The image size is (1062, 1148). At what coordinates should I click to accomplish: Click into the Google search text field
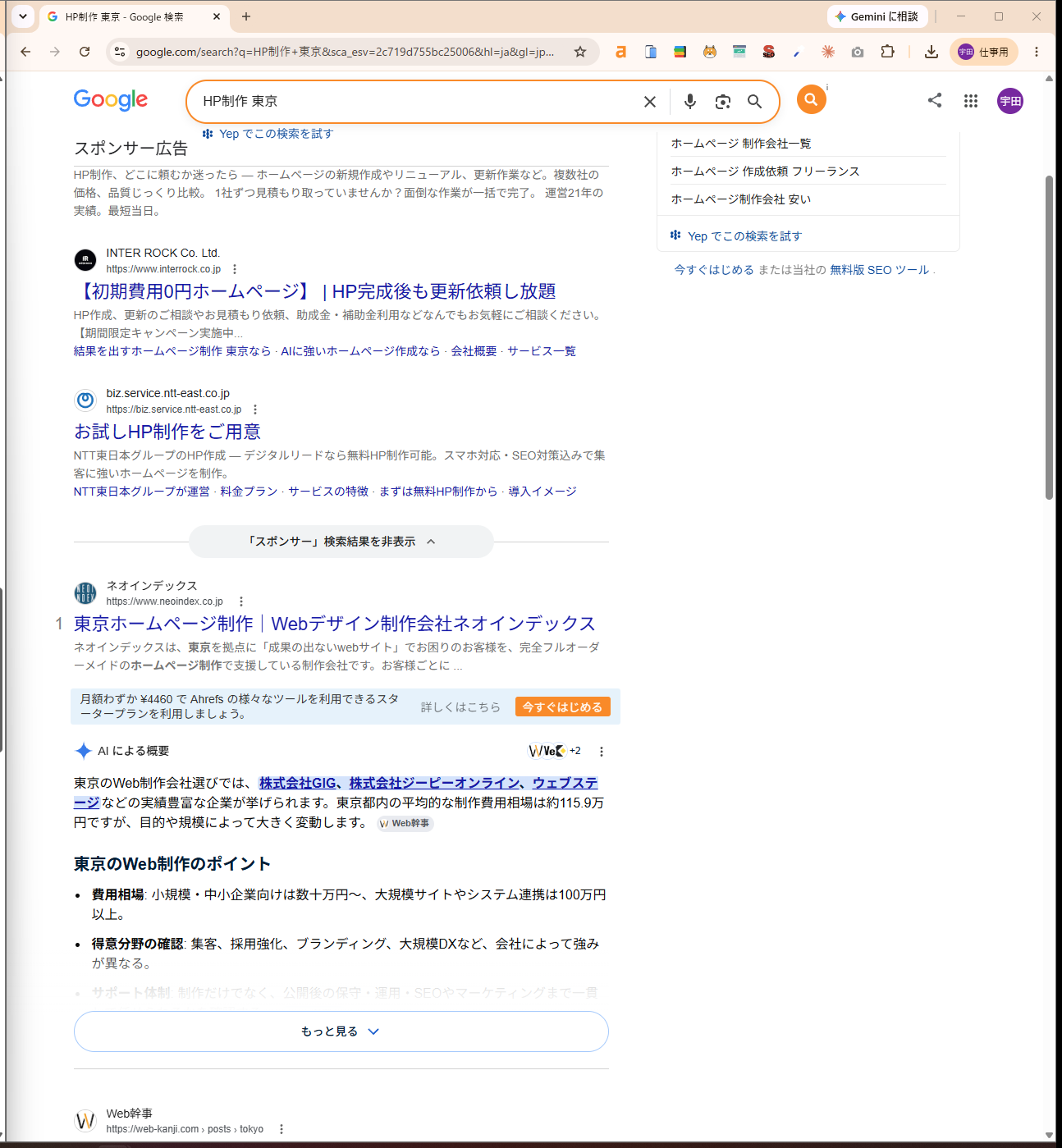(419, 102)
